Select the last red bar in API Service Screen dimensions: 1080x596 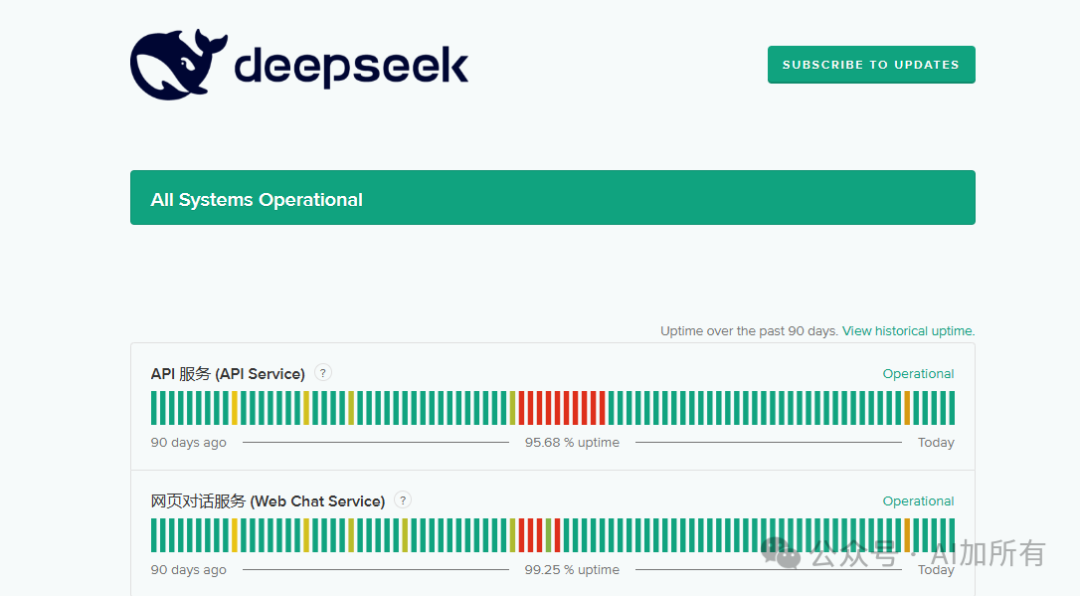pyautogui.click(x=602, y=408)
